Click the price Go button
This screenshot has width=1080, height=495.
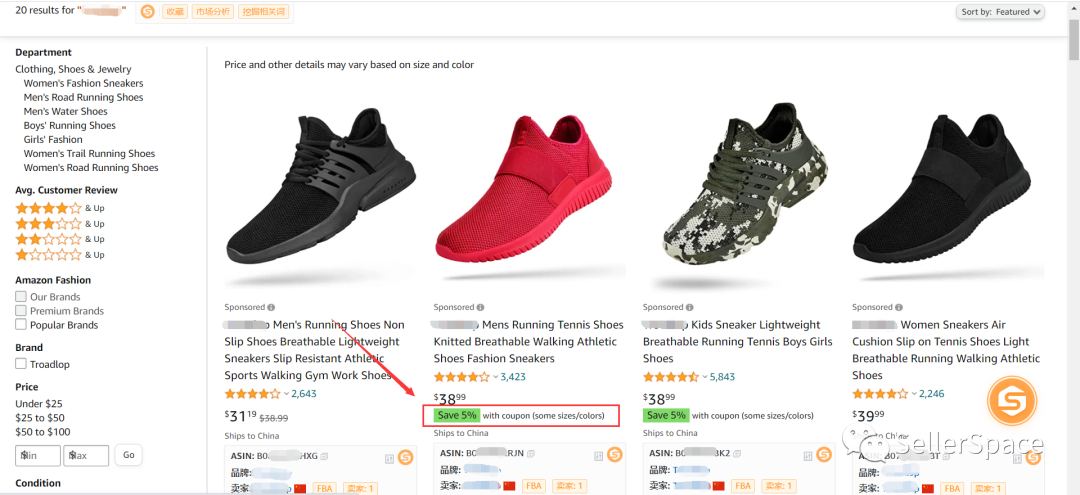129,455
